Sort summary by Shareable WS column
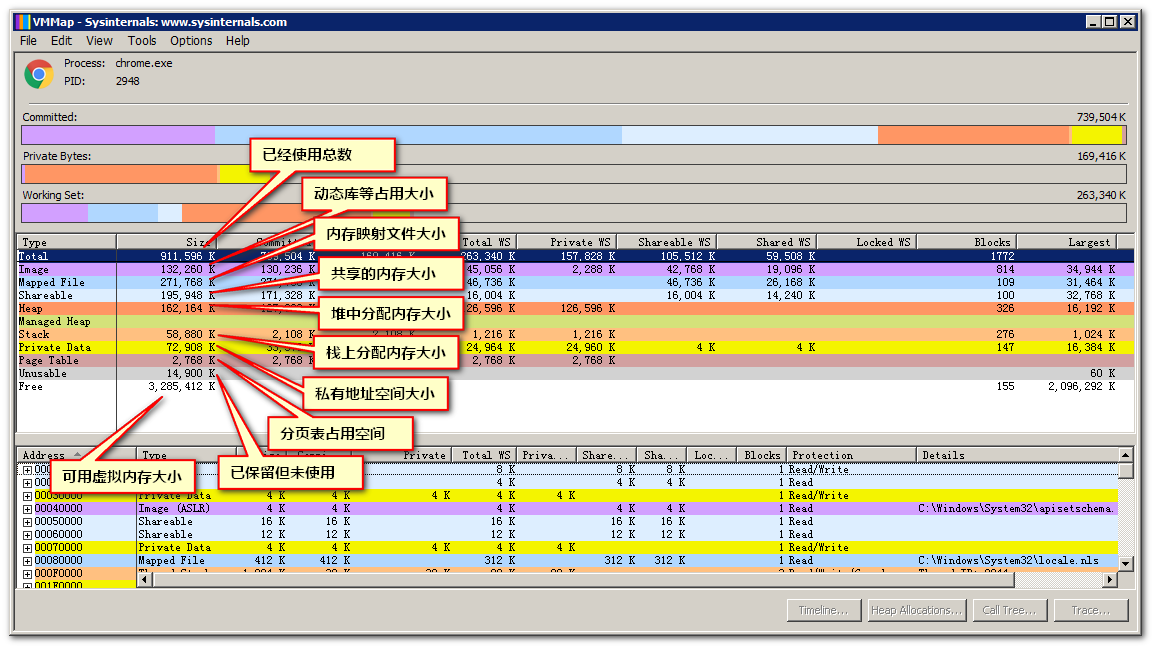The width and height of the screenshot is (1152, 646). [666, 242]
